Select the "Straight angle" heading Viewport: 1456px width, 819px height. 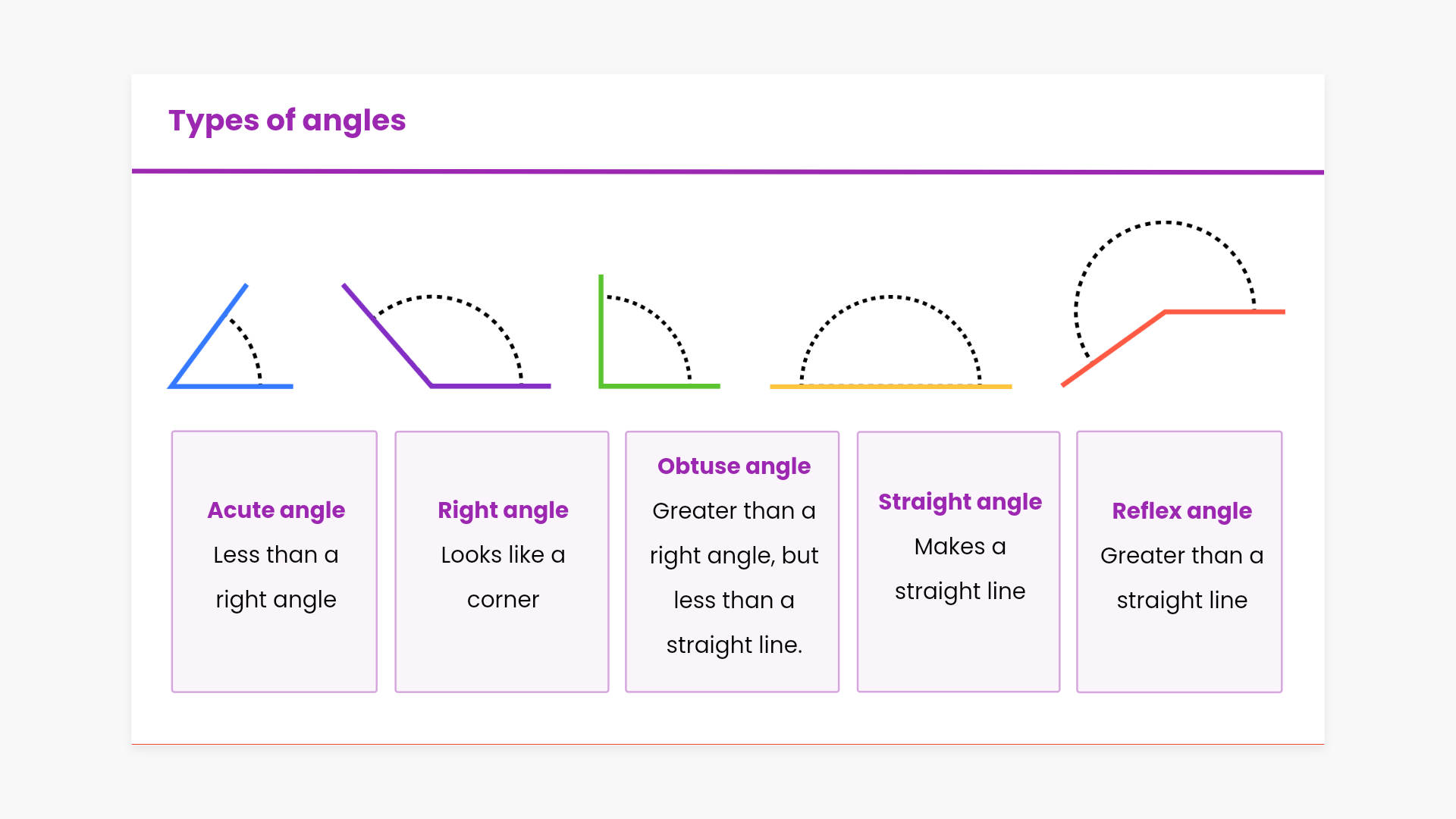[959, 502]
